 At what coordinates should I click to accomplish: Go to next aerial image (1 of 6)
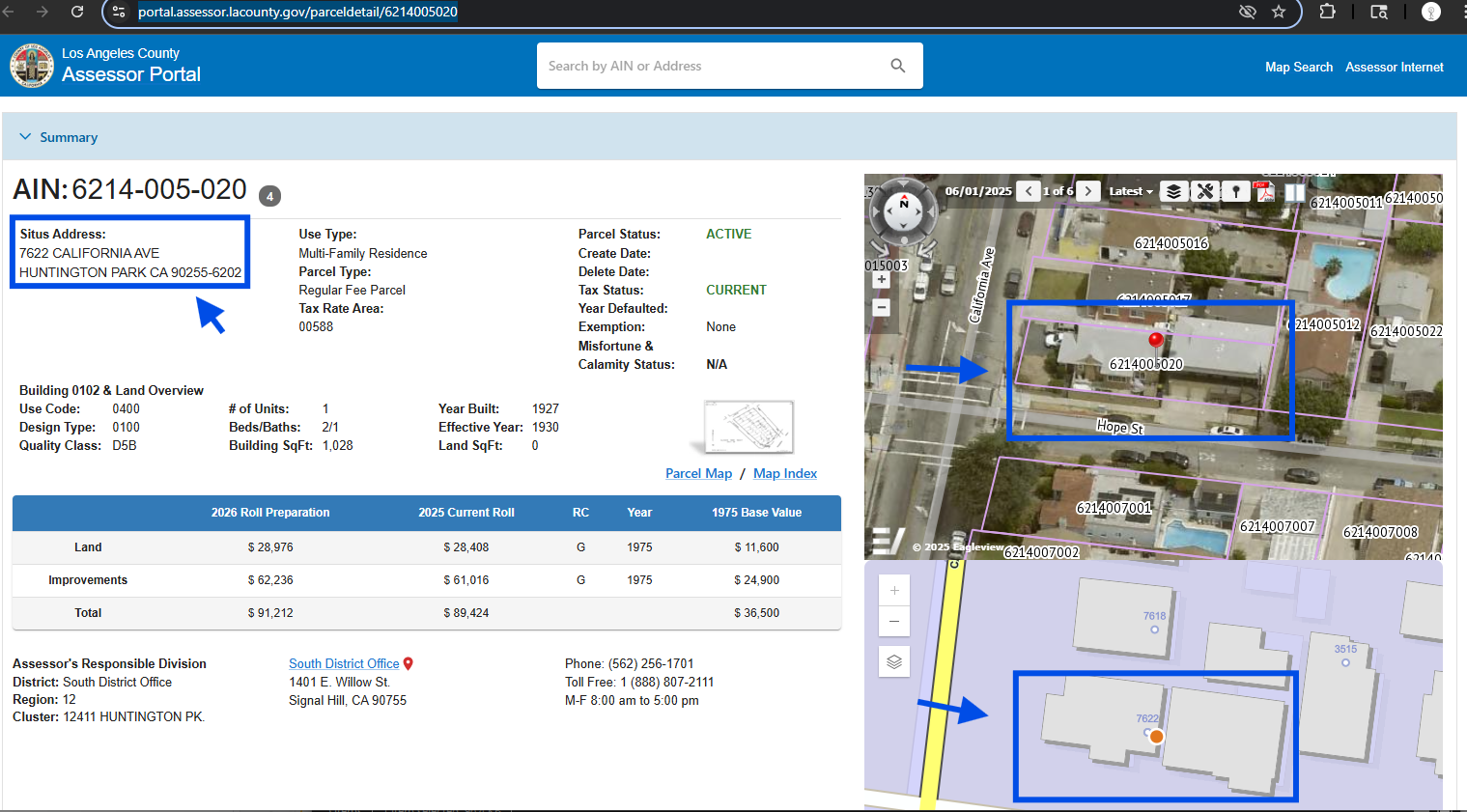coord(1088,191)
